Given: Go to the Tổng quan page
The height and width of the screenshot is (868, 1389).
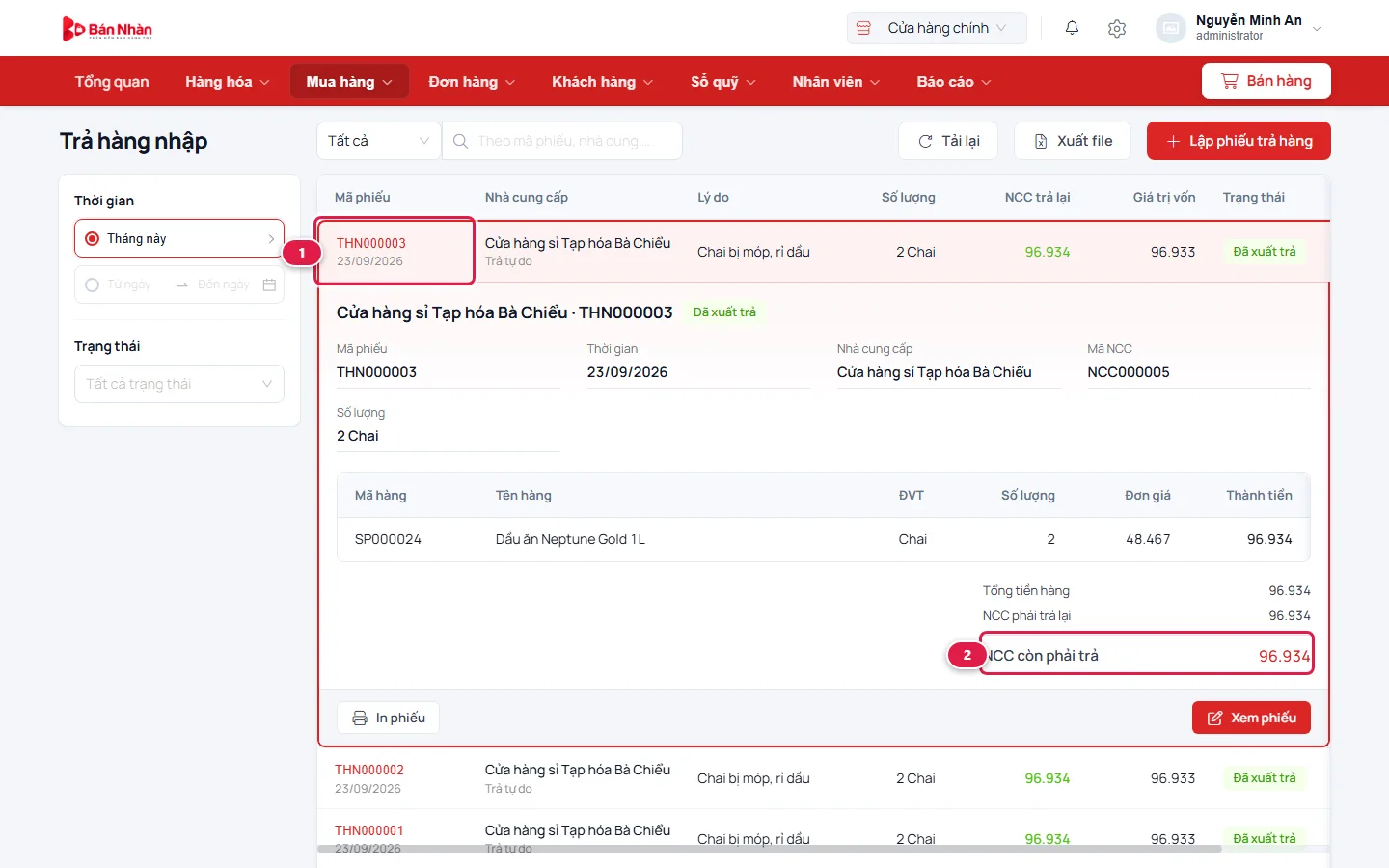Looking at the screenshot, I should click(112, 82).
